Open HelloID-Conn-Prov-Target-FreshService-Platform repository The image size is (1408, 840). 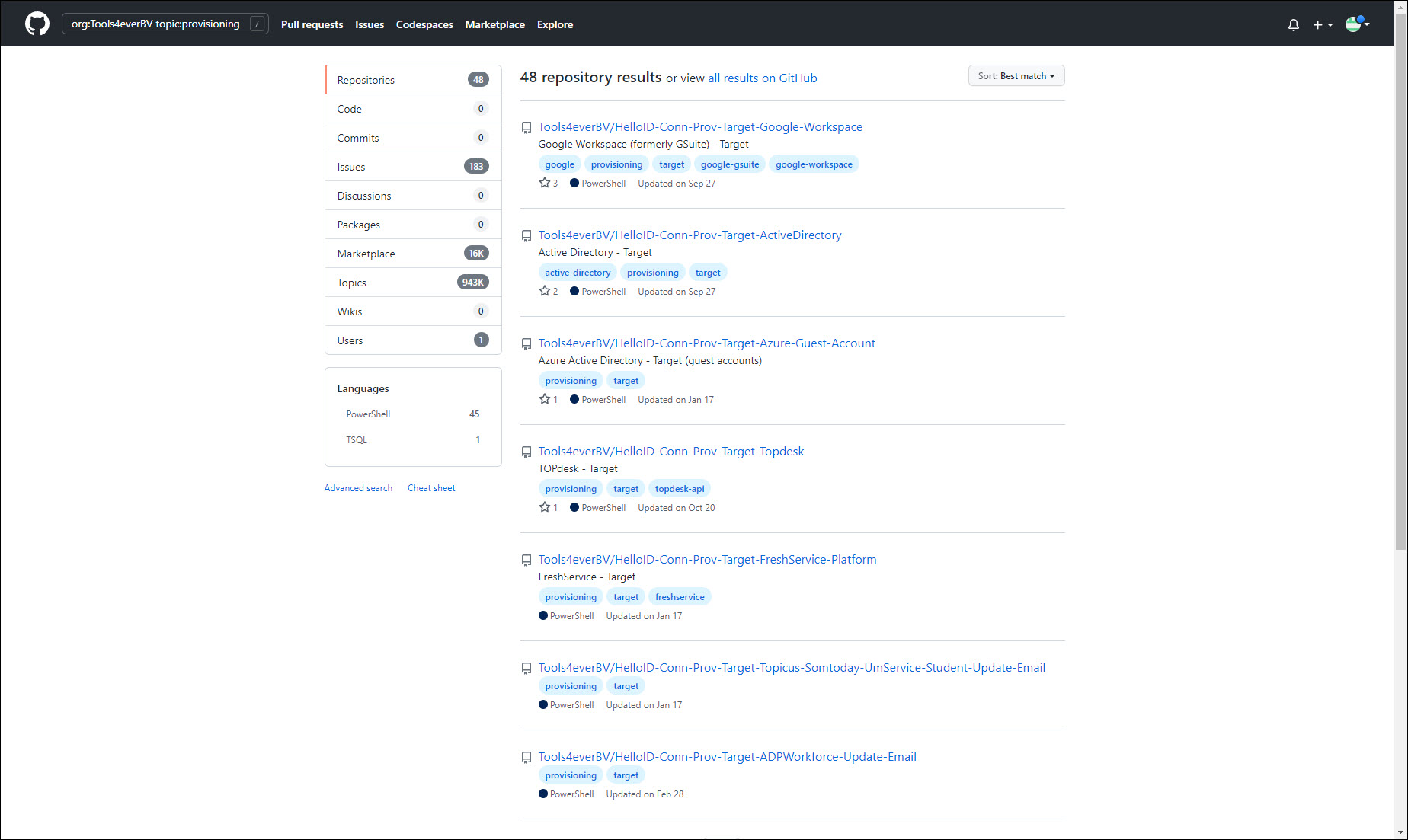point(707,560)
